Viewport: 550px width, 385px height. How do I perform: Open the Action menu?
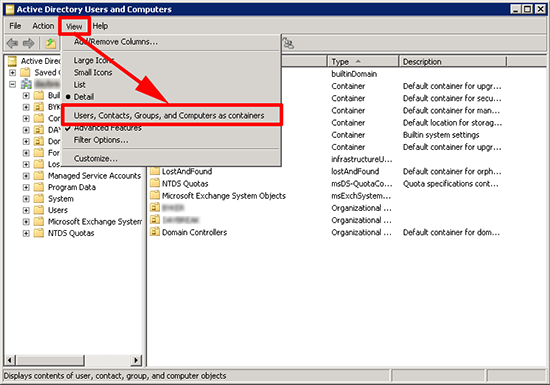(x=43, y=26)
